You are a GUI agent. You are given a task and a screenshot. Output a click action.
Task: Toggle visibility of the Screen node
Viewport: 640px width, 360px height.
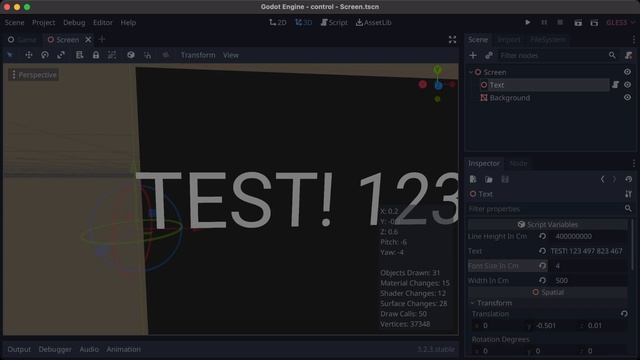pos(627,72)
